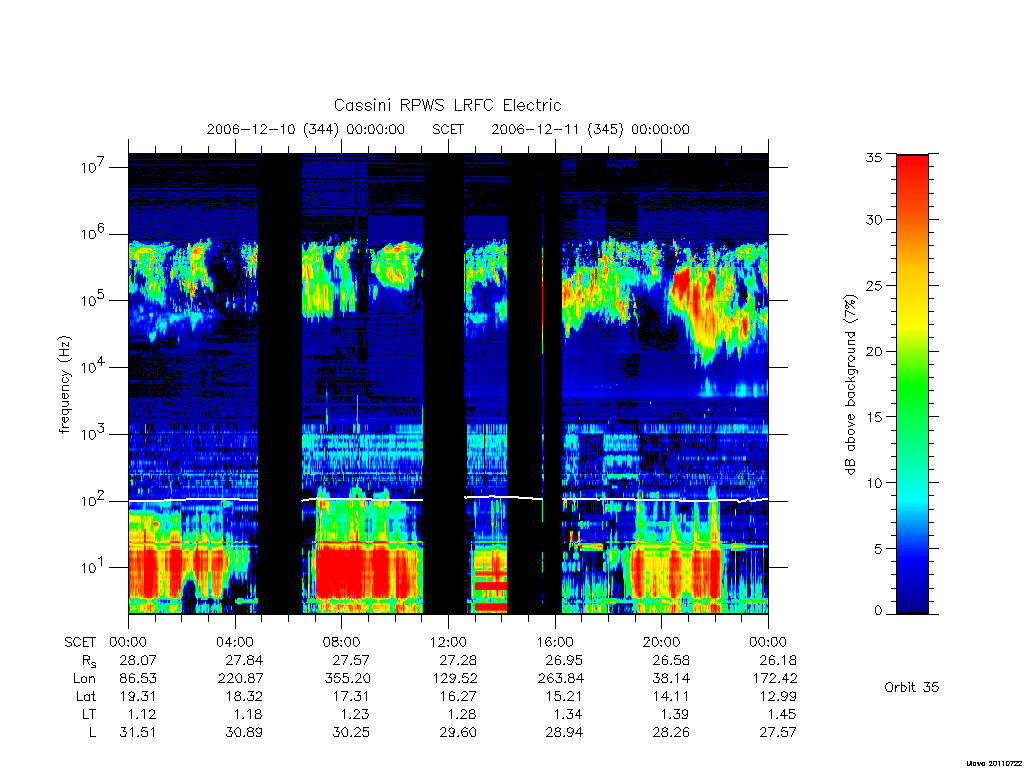Screen dimensions: 1024x768
Task: Select the end date '2006-12-11 (345) 00:00:00'
Action: pos(590,129)
